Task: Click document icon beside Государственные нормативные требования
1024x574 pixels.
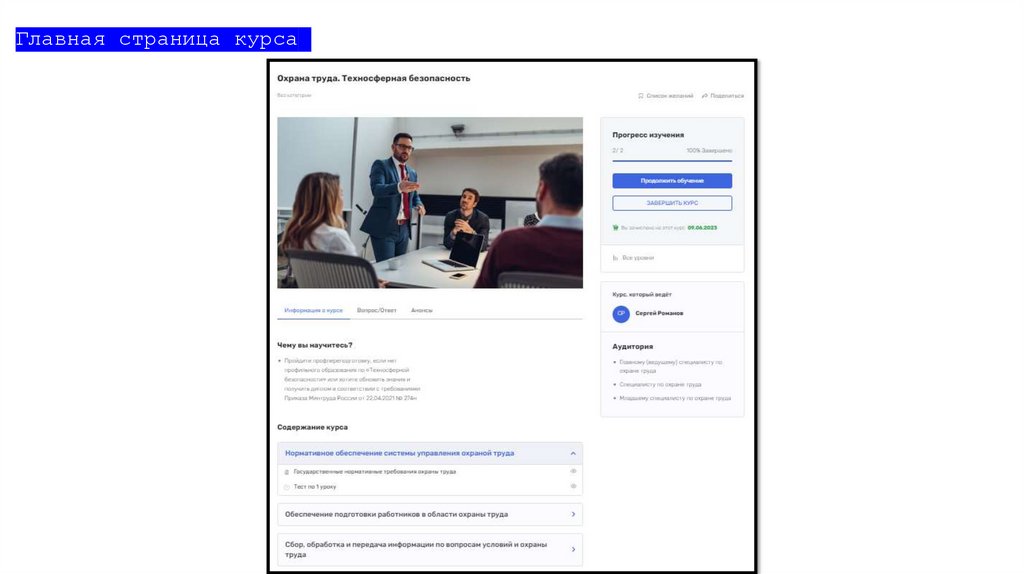Action: (x=287, y=471)
